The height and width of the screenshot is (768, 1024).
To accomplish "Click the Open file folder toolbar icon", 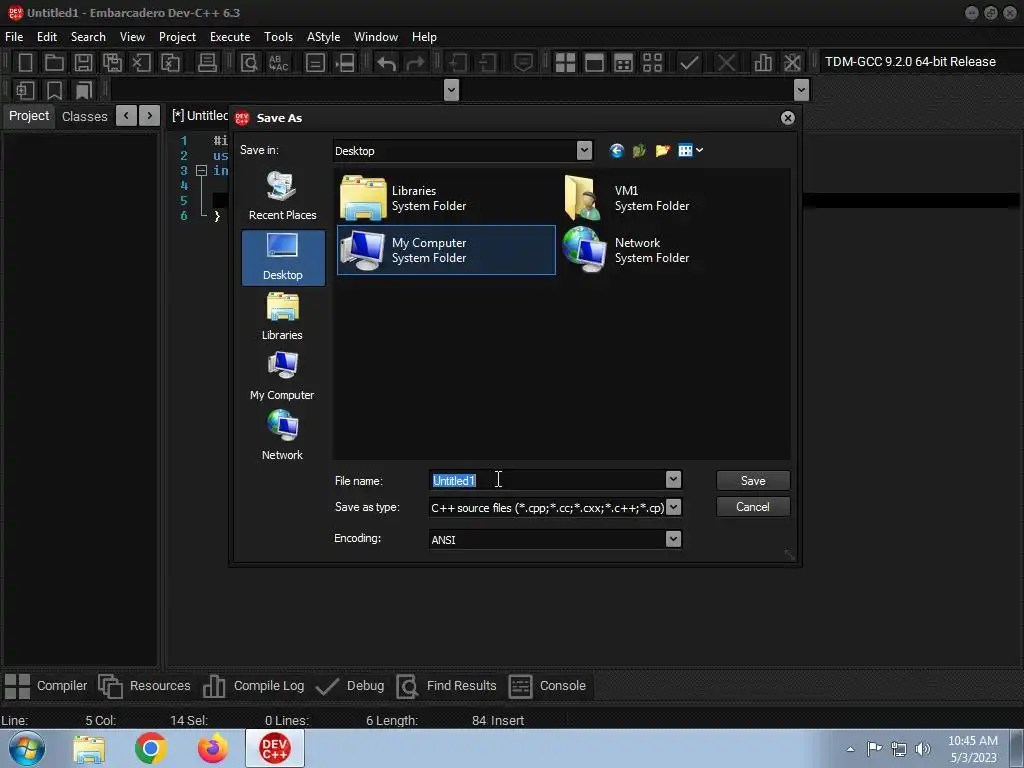I will pyautogui.click(x=54, y=63).
